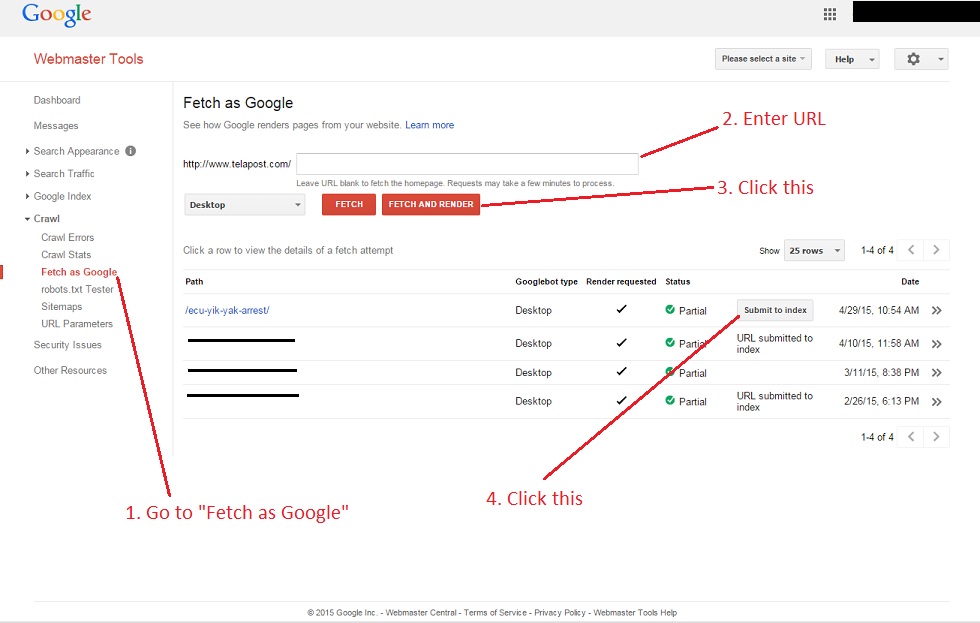Click green Partial status icon for 2/26/15 row
980x623 pixels.
coord(670,401)
